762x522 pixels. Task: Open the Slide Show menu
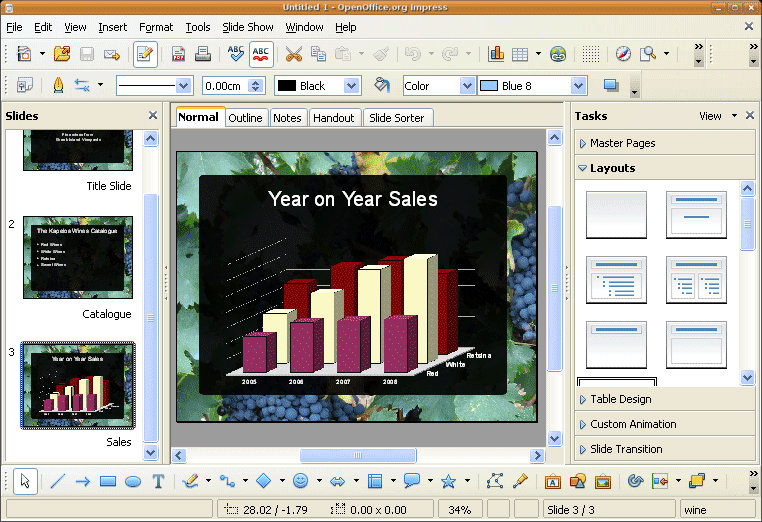click(247, 27)
